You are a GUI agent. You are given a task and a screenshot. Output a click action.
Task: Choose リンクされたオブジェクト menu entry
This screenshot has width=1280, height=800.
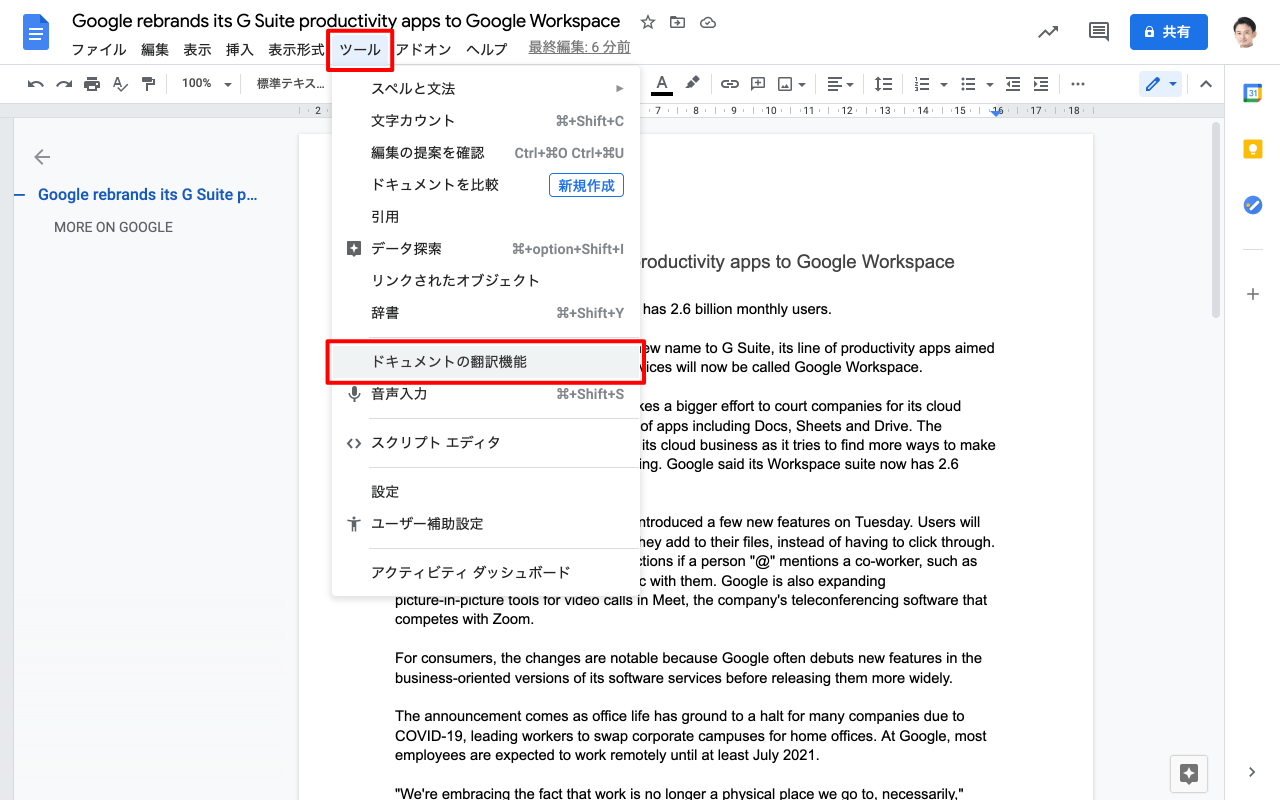click(x=486, y=281)
